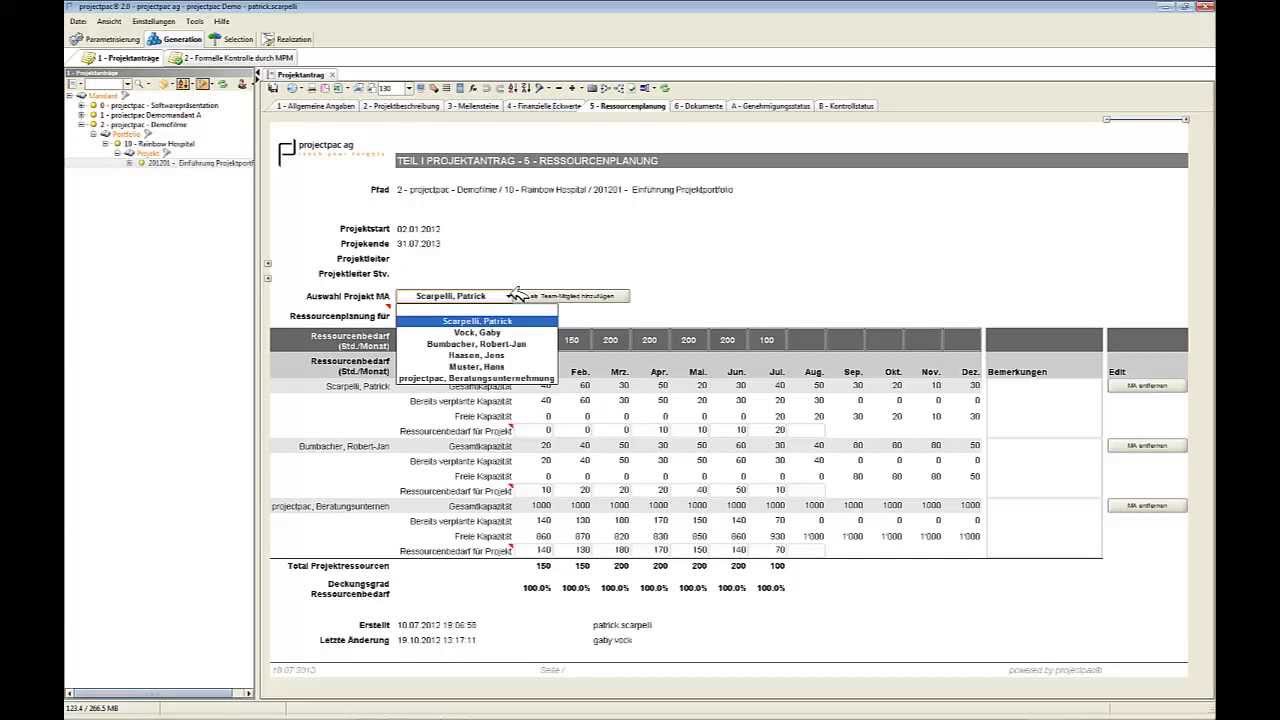
Task: Open the 1 - Projektanträge tab
Action: 120,58
